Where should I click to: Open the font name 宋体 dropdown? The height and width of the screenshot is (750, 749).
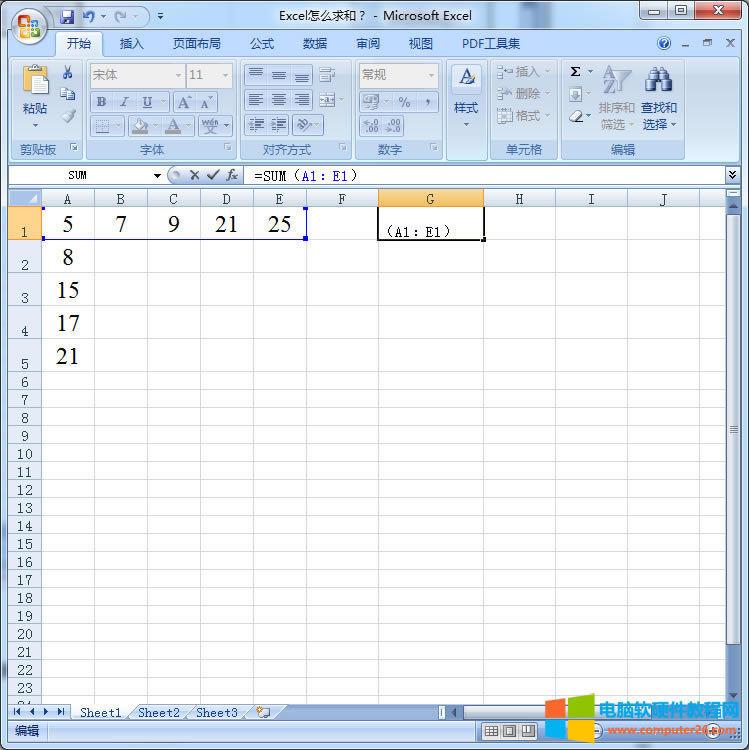pyautogui.click(x=178, y=75)
